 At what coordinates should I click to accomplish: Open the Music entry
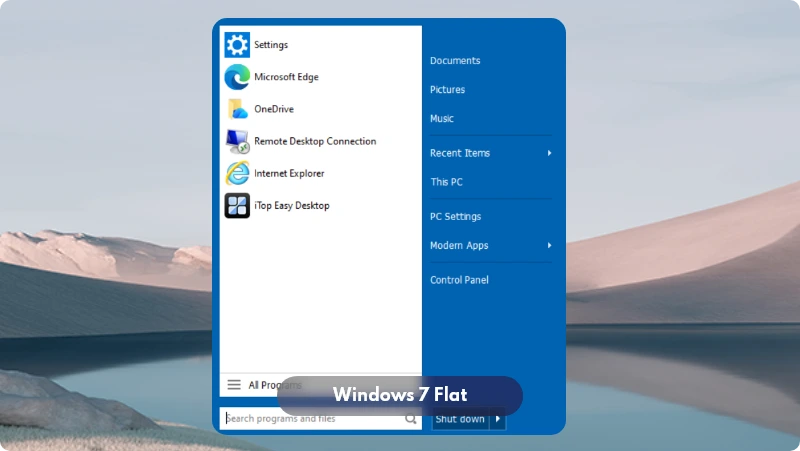click(x=442, y=119)
